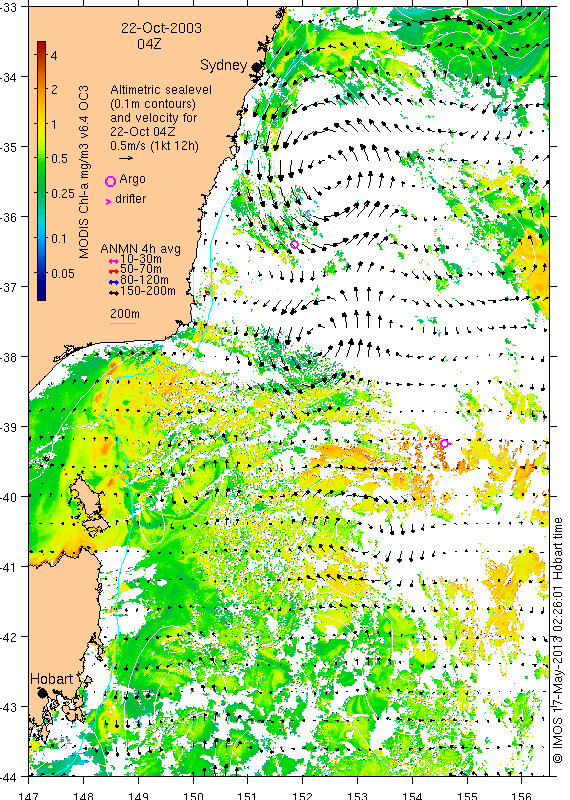This screenshot has width=570, height=800.
Task: Click the magenta 10-30m ANMN arrow
Action: click(114, 261)
